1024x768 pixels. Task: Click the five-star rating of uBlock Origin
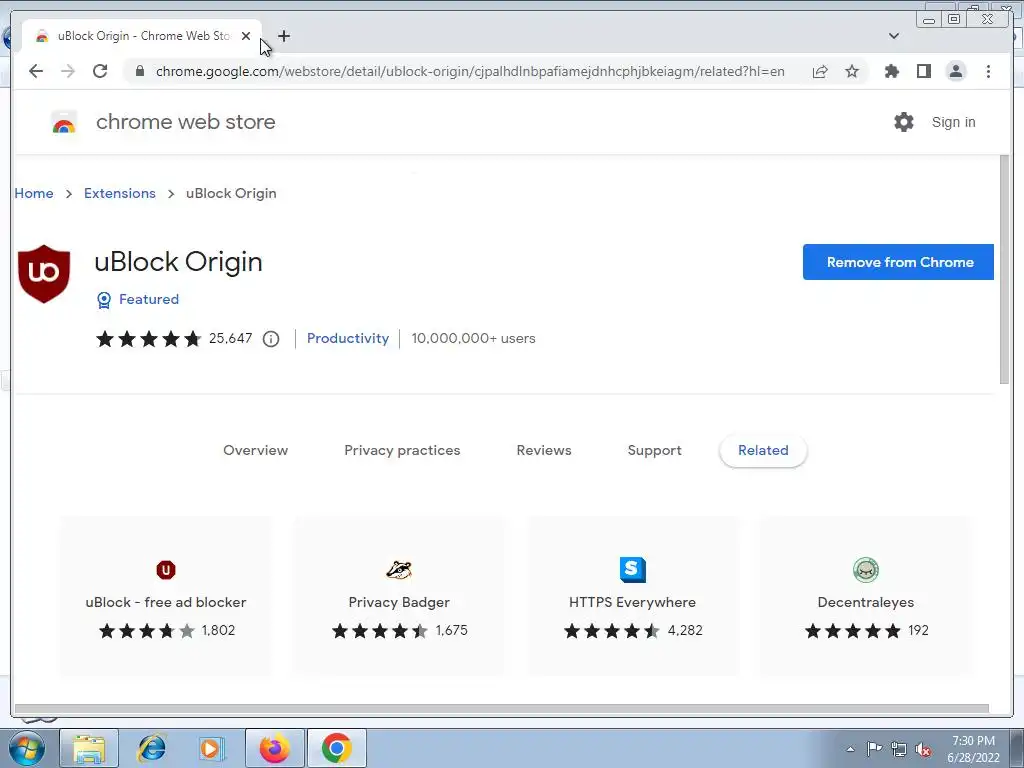(148, 339)
